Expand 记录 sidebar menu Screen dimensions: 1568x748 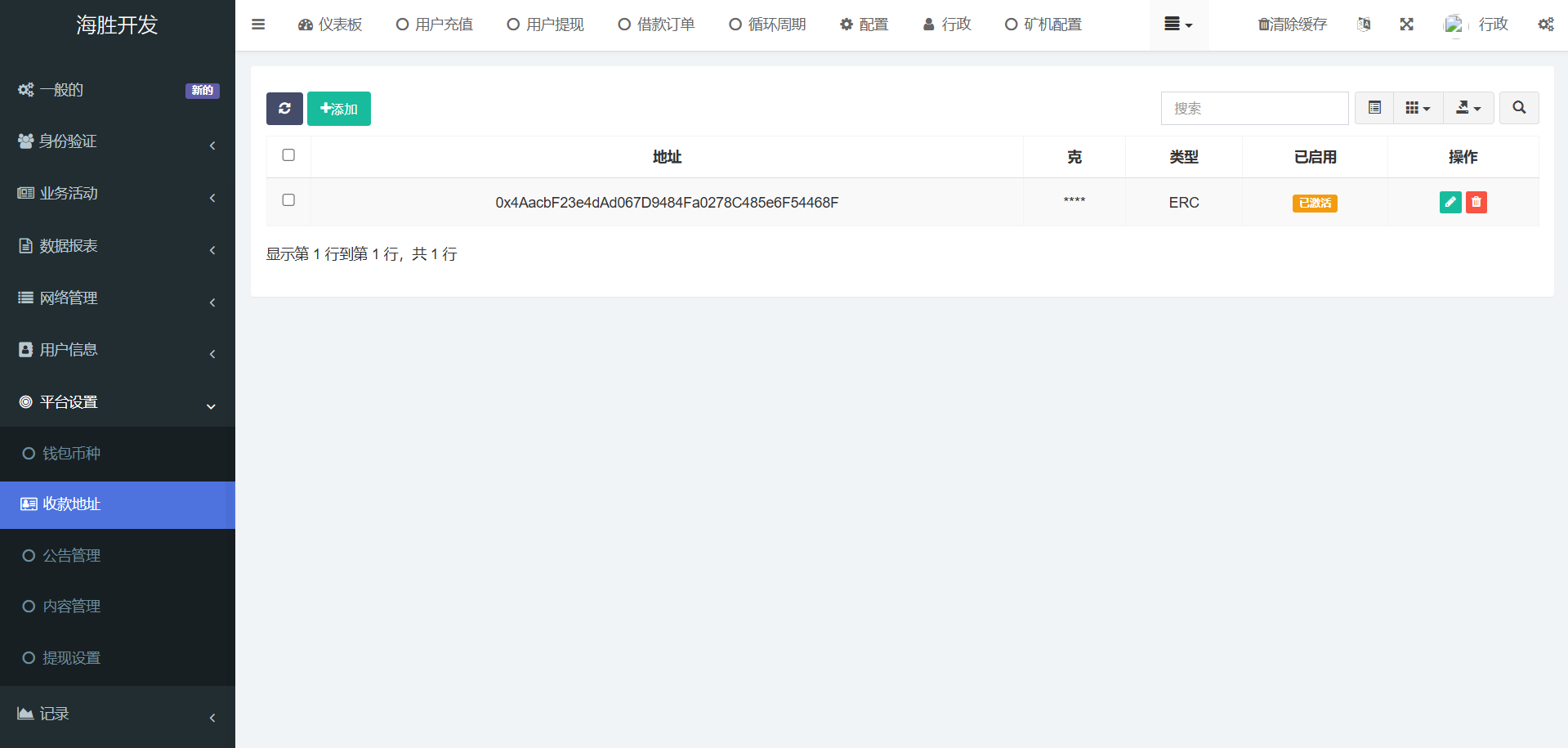118,714
